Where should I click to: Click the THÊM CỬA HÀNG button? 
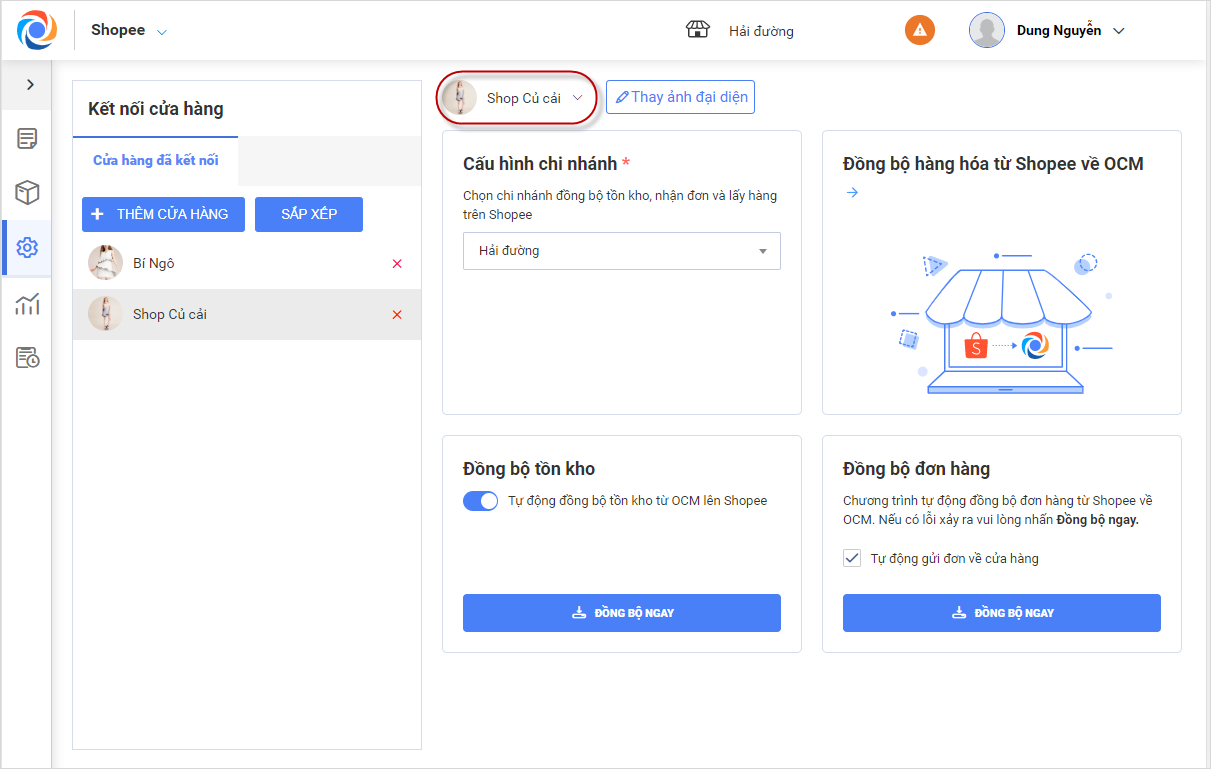[x=163, y=214]
